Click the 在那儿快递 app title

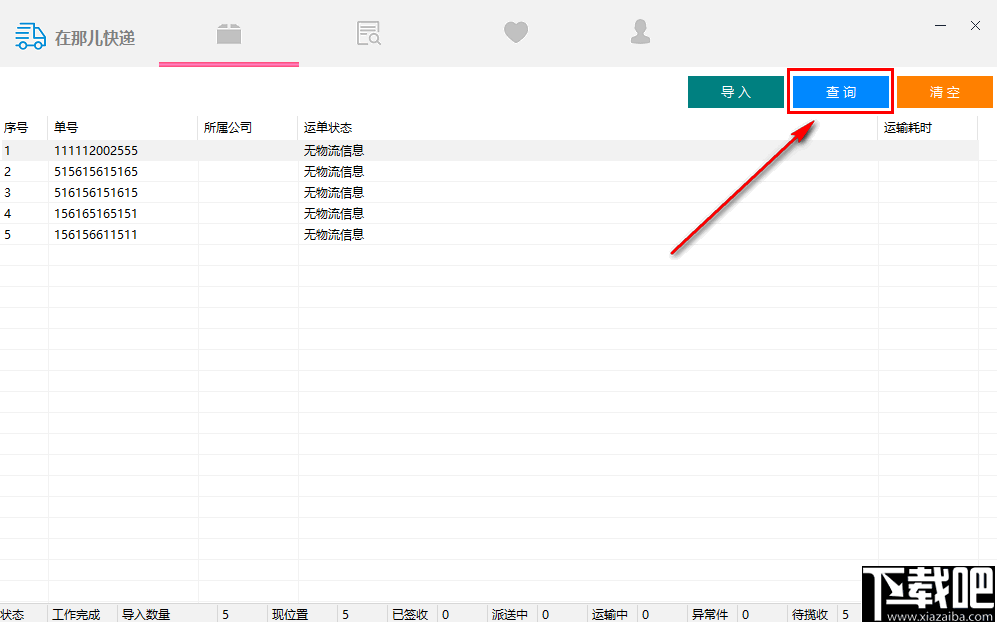point(95,38)
